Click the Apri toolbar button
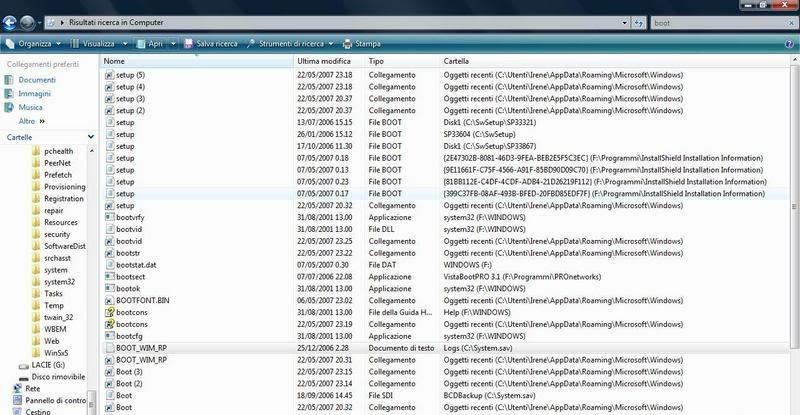Screen dimensions: 800x415 point(150,44)
